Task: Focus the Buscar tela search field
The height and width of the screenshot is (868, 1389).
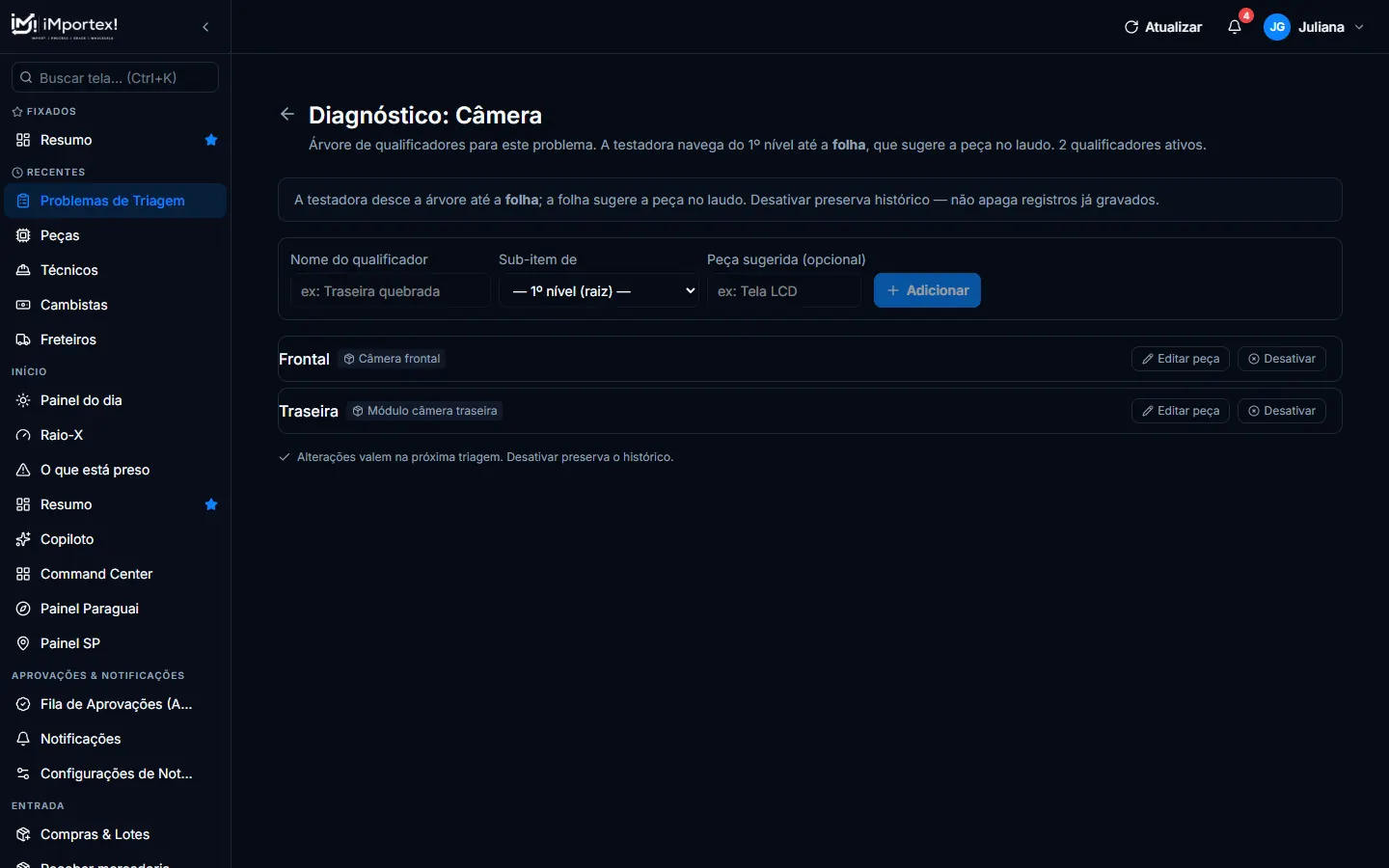Action: click(x=115, y=77)
